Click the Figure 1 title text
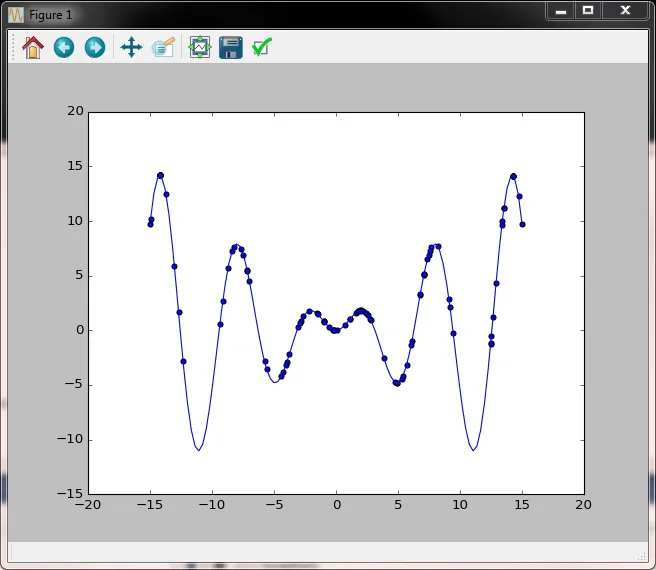 click(x=51, y=15)
